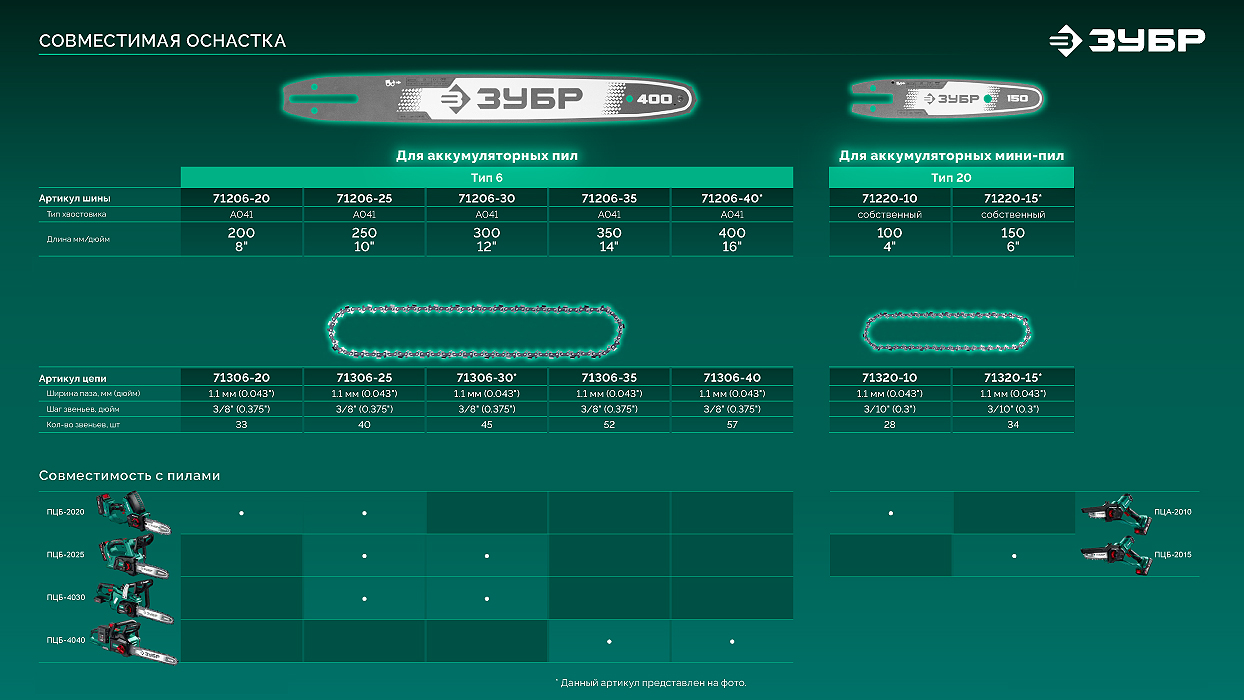This screenshot has height=700, width=1244.
Task: Select the ПЦБ-4030 chainsaw picture
Action: (x=133, y=600)
